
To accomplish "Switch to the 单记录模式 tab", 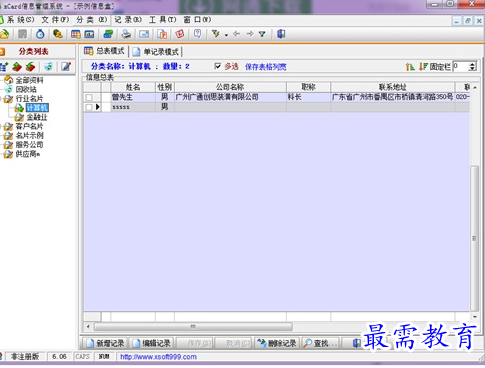I will (x=156, y=52).
